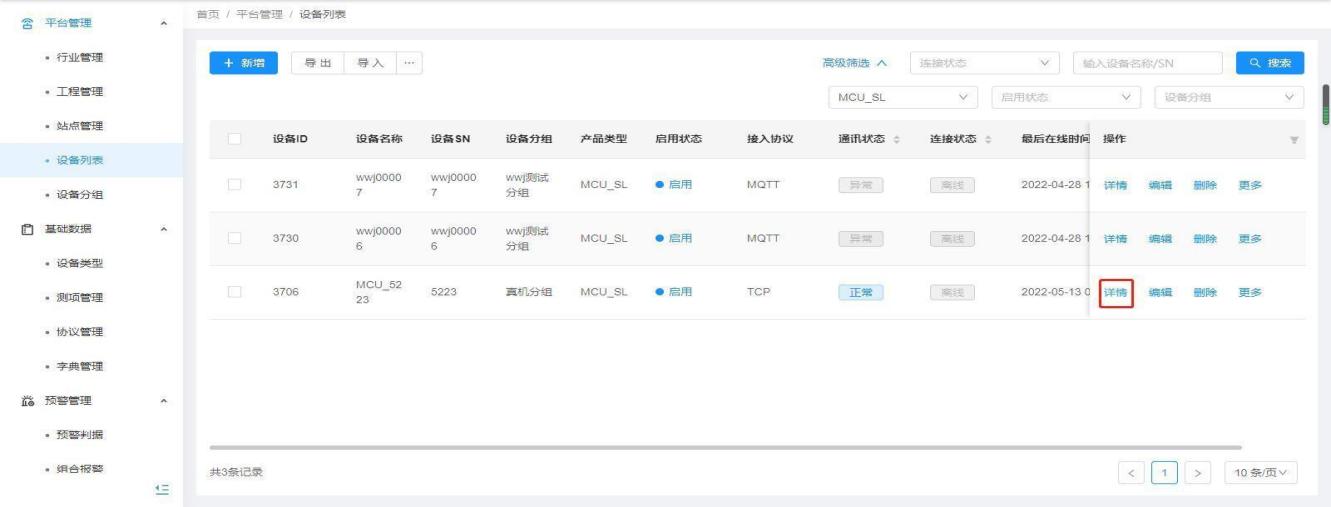This screenshot has width=1331, height=507.
Task: Go to previous page using left arrow
Action: tap(1131, 471)
